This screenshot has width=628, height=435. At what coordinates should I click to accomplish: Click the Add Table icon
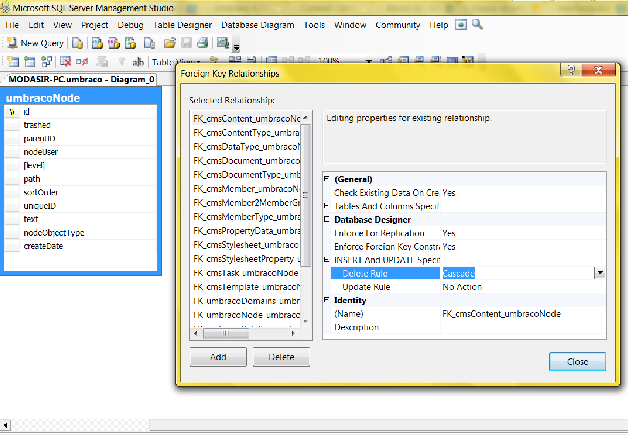pyautogui.click(x=30, y=61)
